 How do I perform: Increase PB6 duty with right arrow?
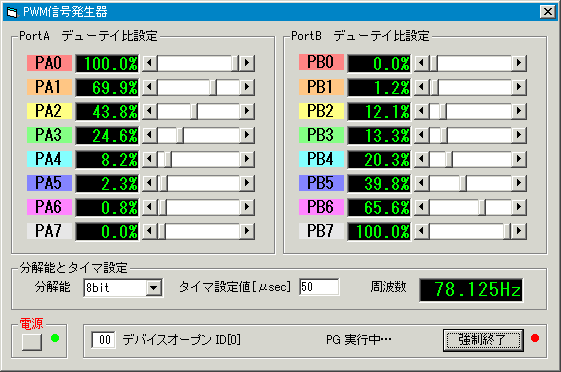[x=519, y=207]
